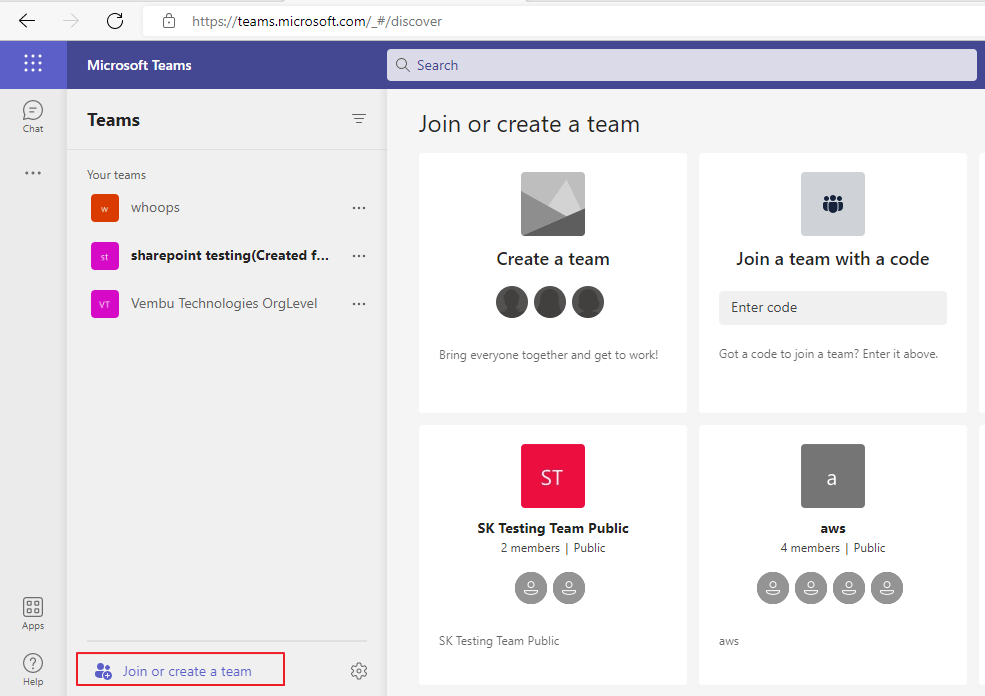Click the ST avatar of SK Testing Team Public

point(553,476)
